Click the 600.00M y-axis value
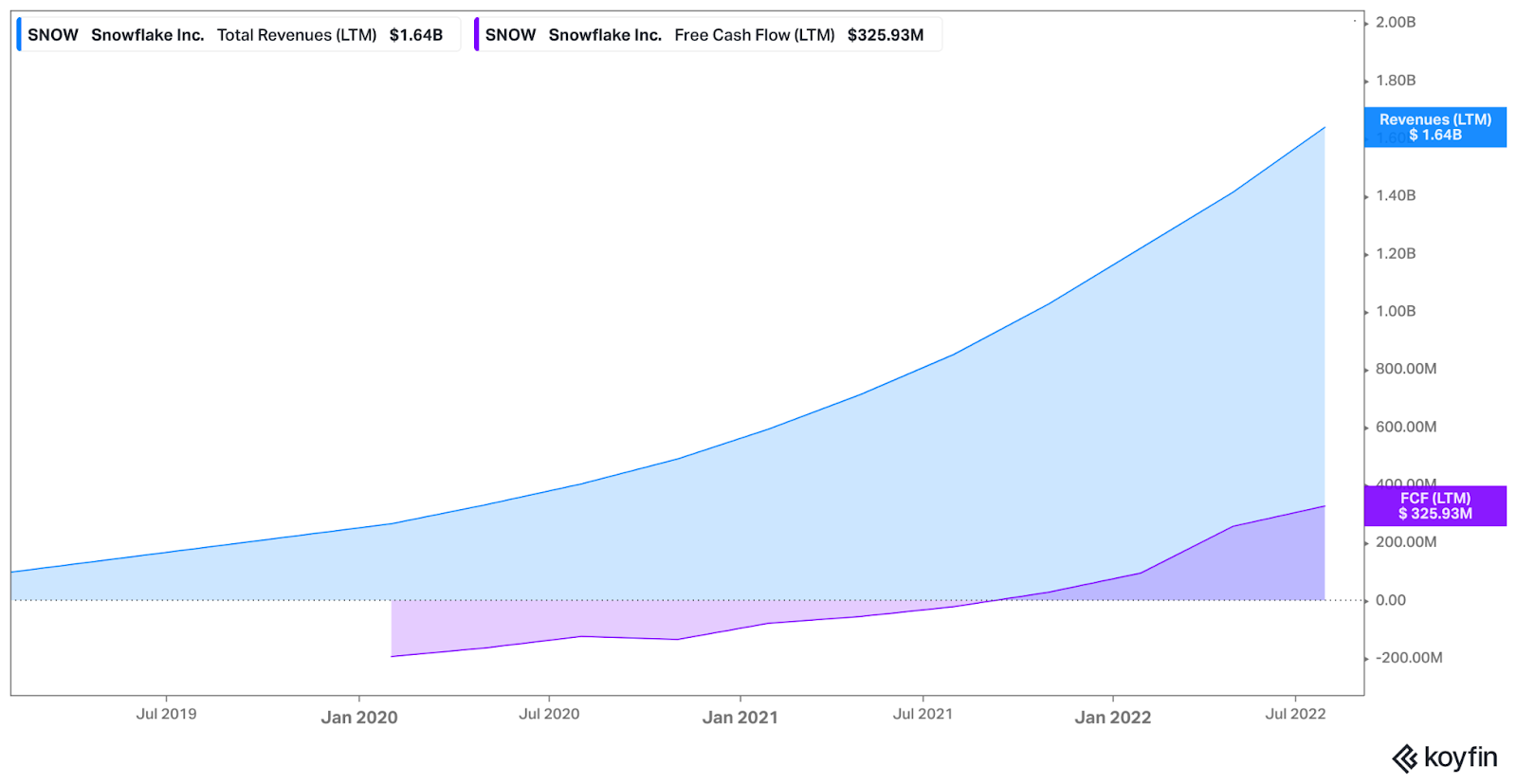 tap(1406, 427)
